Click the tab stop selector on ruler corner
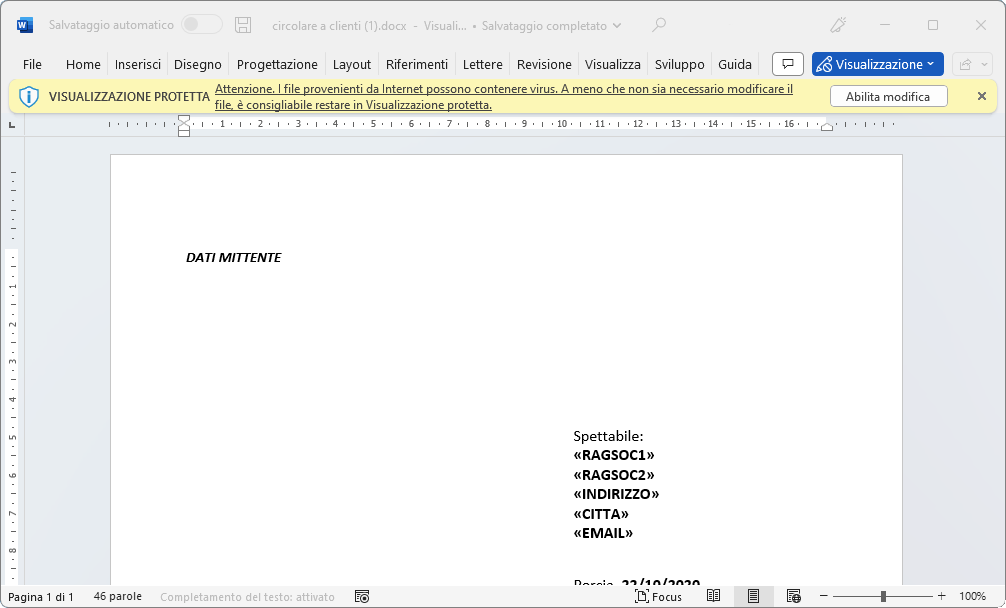This screenshot has width=1006, height=608. click(12, 124)
